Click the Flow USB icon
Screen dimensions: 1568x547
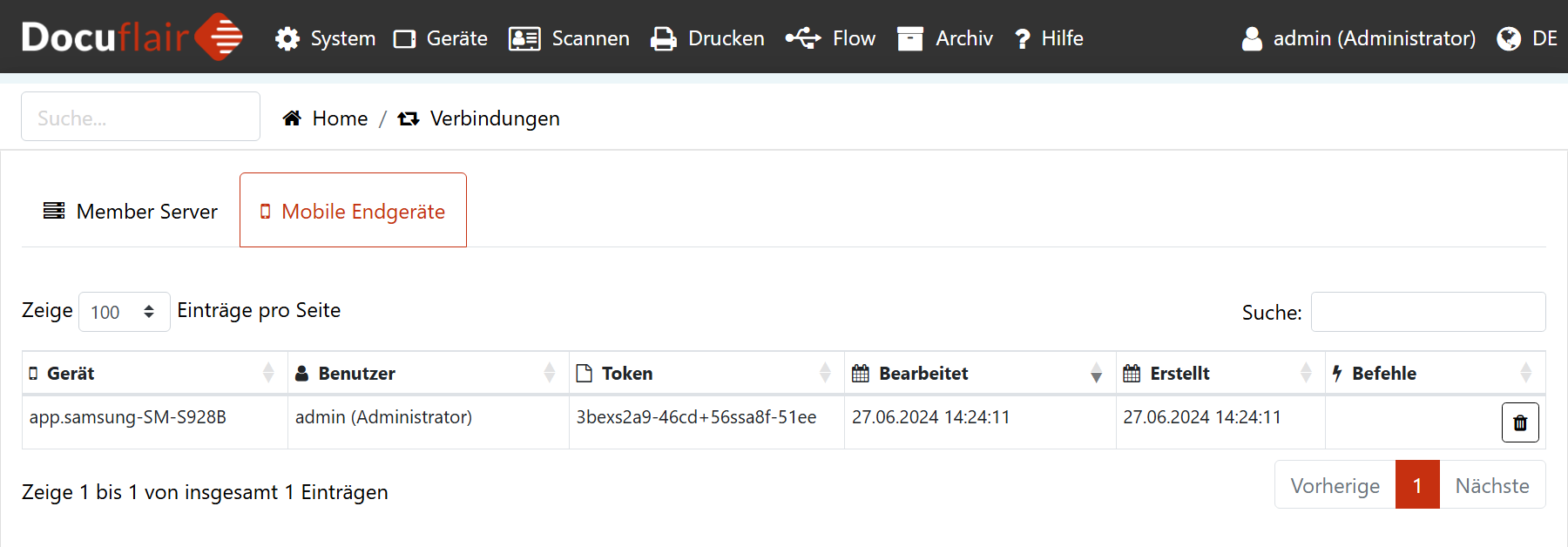[x=803, y=38]
